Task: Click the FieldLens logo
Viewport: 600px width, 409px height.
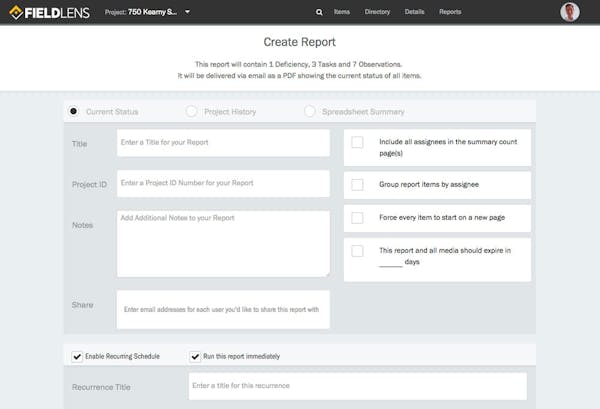Action: pos(49,12)
